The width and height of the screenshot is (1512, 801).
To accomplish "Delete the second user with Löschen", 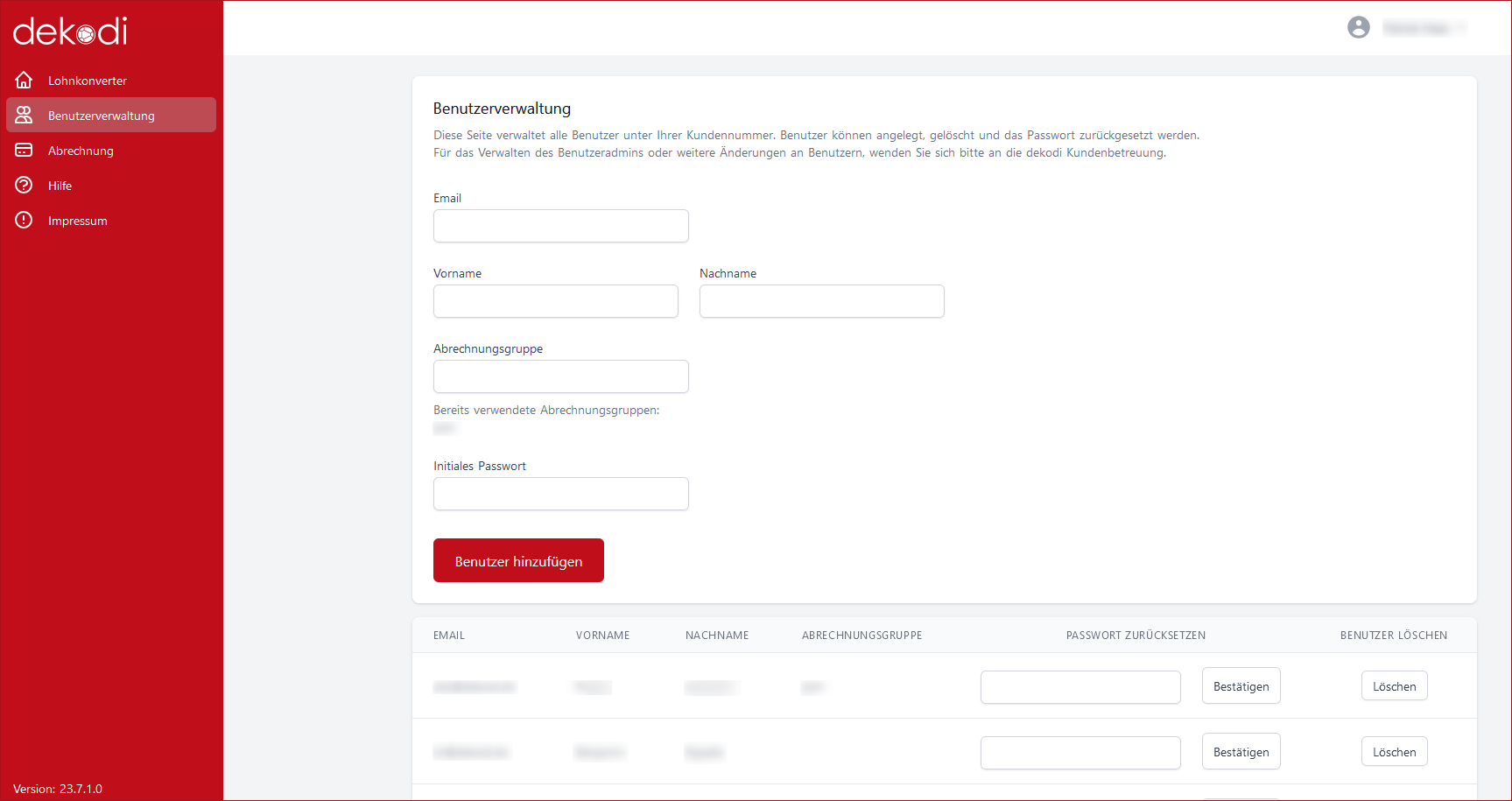I will click(1394, 752).
